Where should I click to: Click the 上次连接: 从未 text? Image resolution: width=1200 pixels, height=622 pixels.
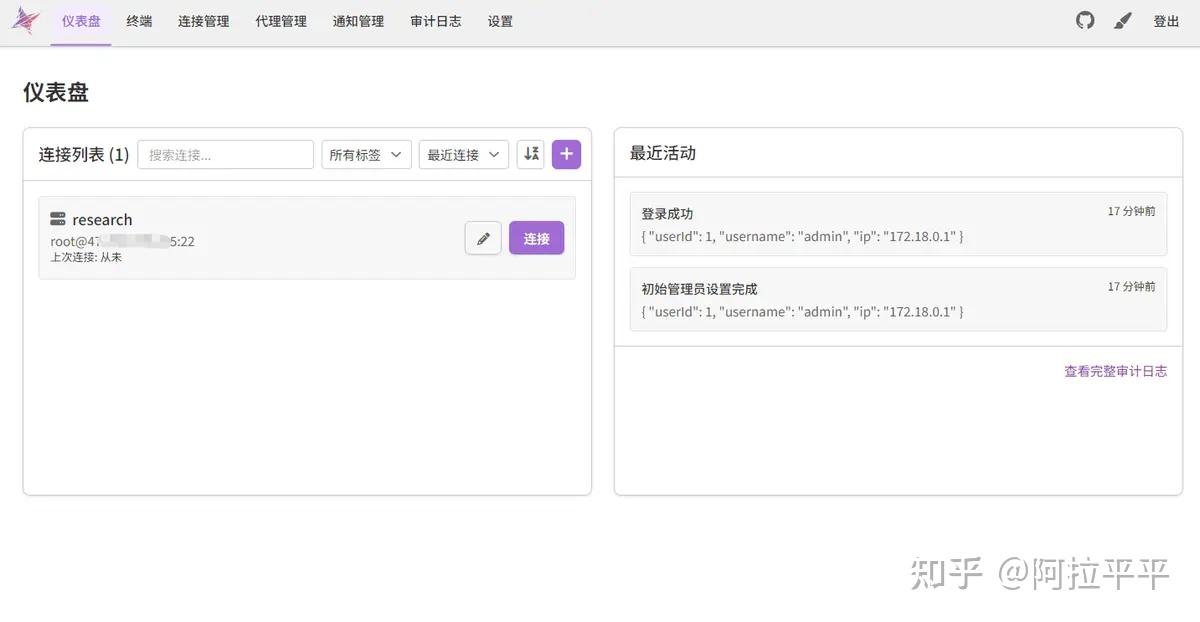point(86,257)
